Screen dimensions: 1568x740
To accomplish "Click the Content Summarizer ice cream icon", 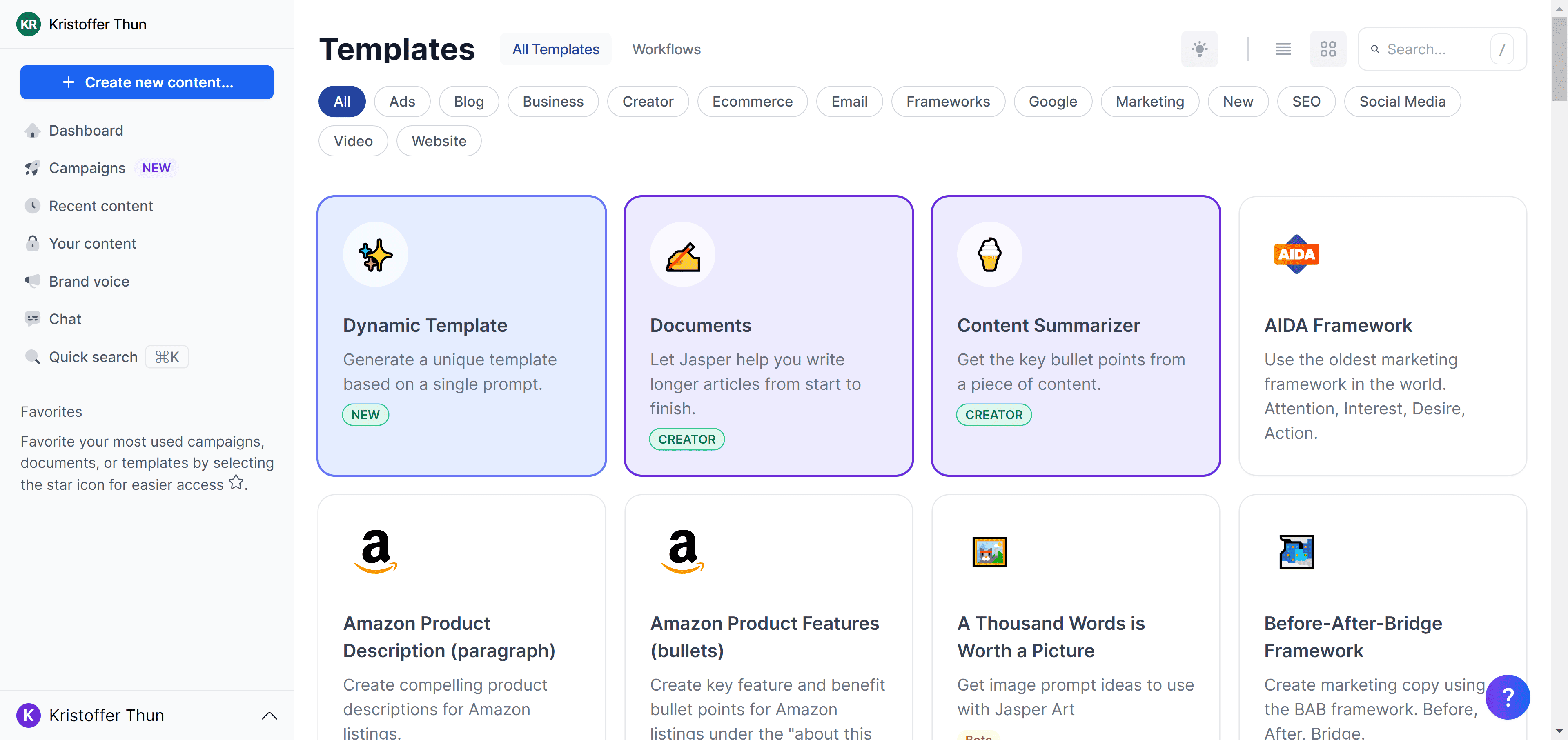I will [x=990, y=254].
